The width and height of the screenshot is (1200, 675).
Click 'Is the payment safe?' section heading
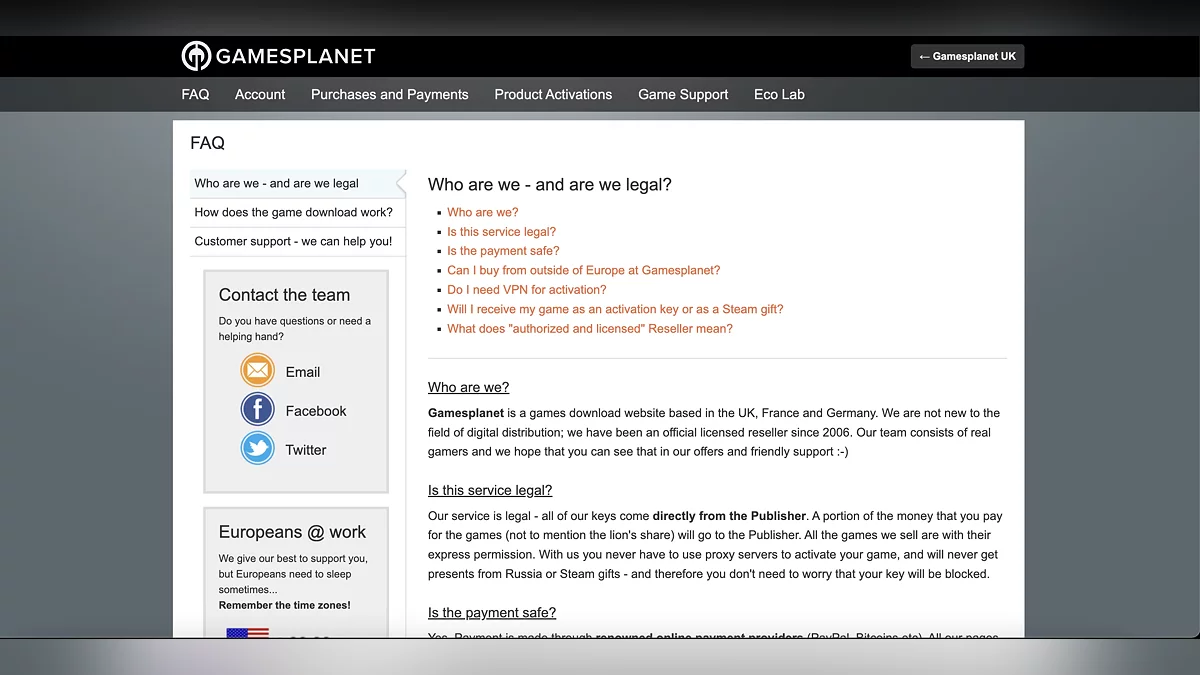point(492,612)
